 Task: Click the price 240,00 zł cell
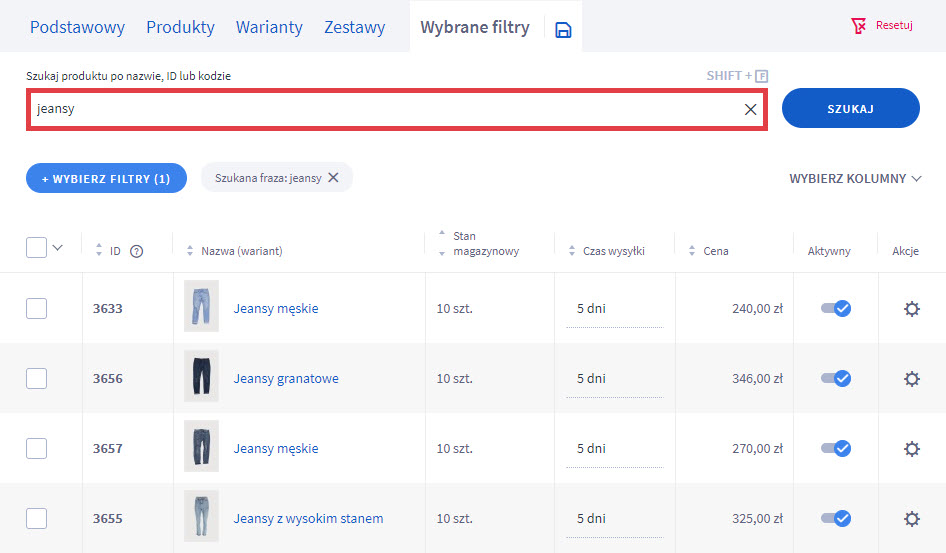[757, 308]
